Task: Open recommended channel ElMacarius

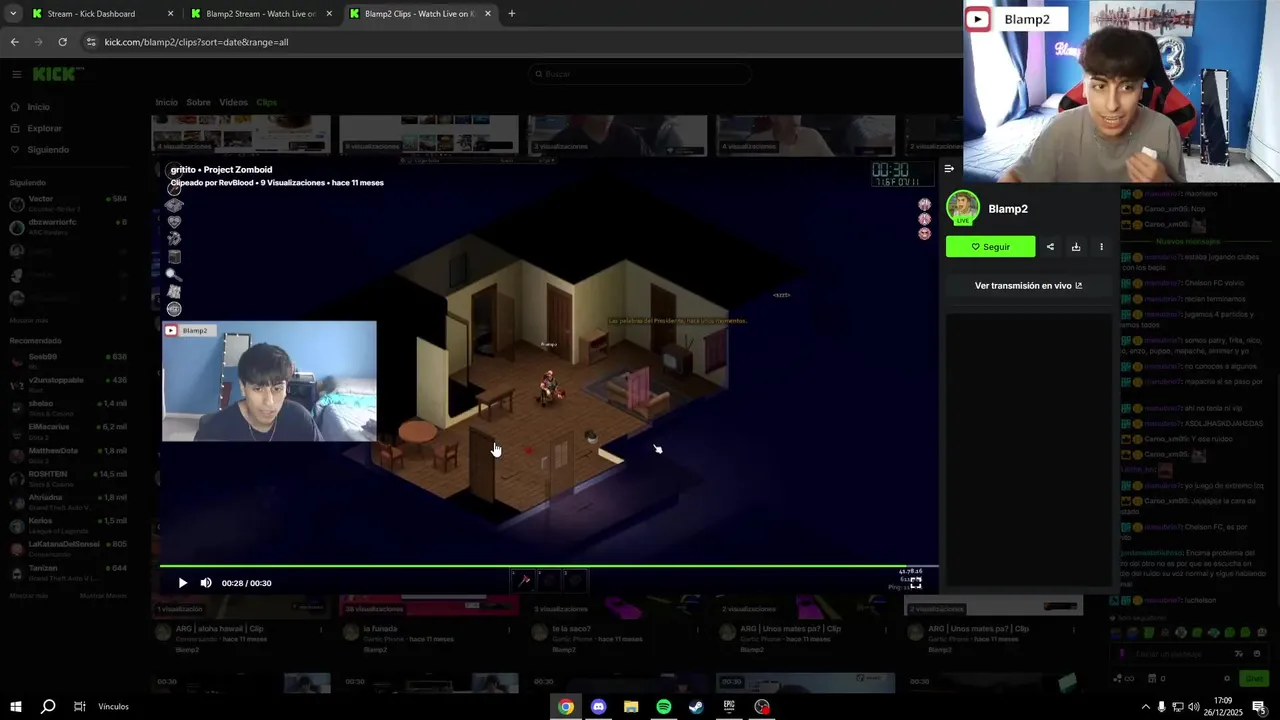Action: [x=68, y=431]
